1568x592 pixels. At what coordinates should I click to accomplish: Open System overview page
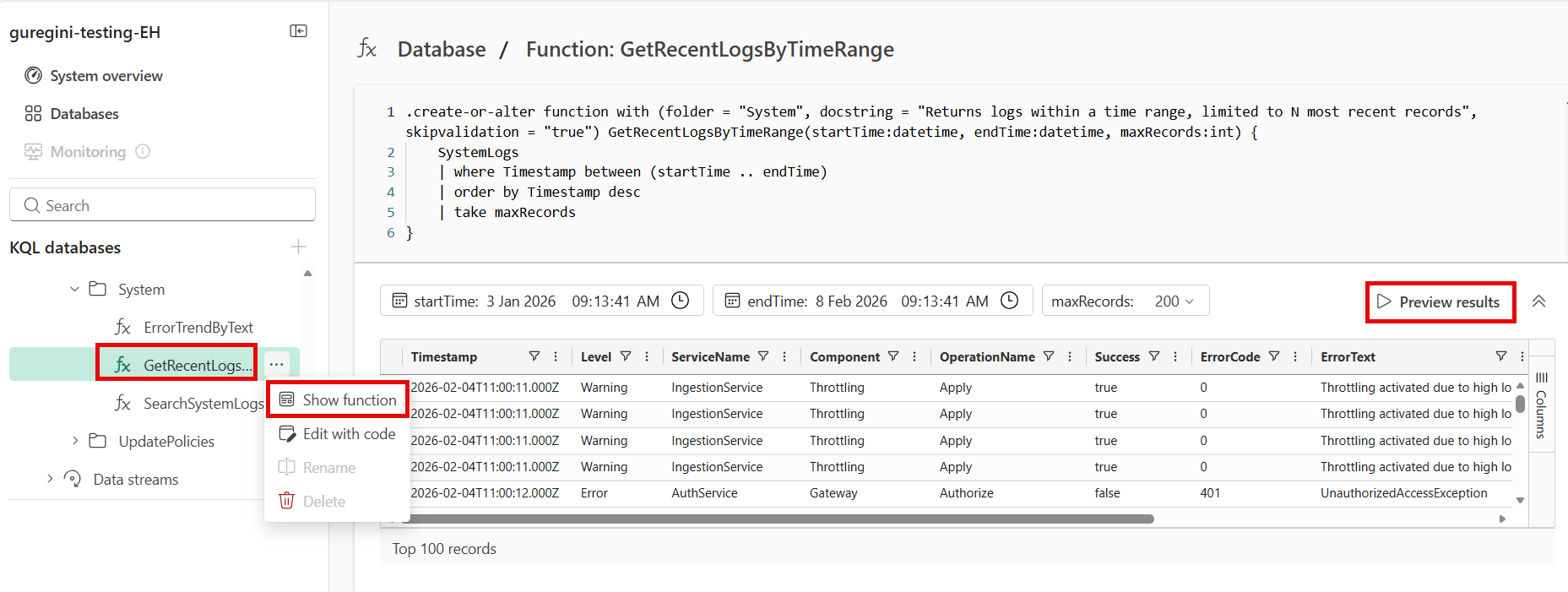coord(106,76)
